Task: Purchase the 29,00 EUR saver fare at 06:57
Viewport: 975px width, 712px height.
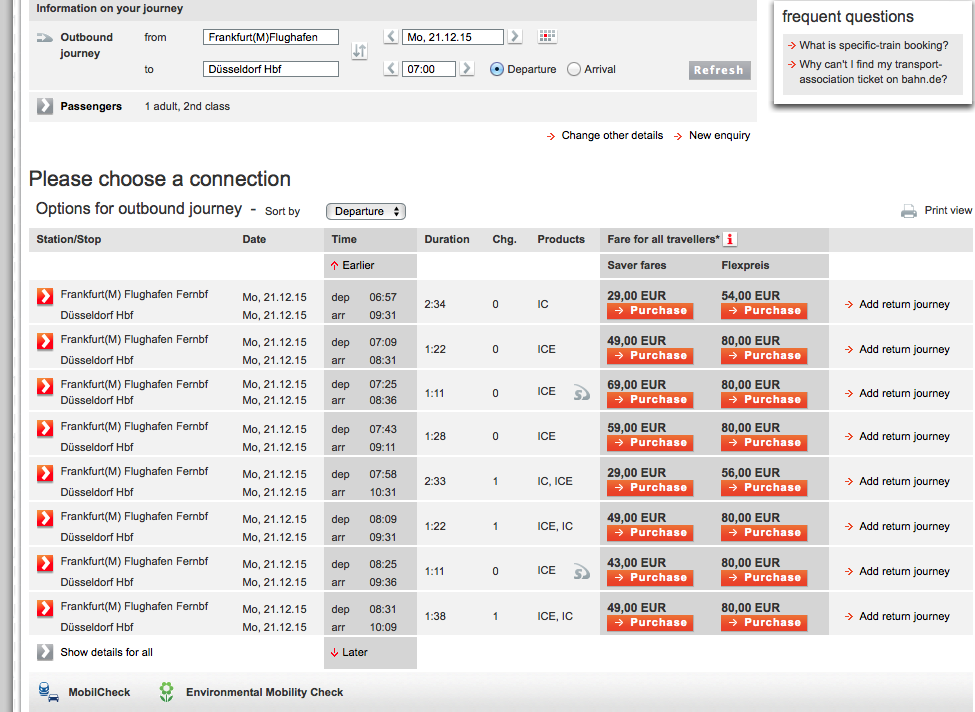Action: click(x=650, y=311)
